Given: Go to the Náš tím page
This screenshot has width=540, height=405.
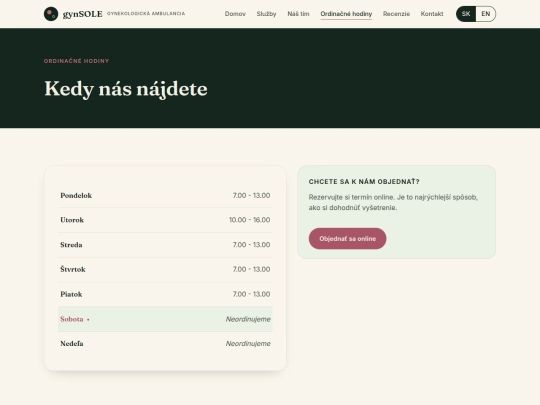Looking at the screenshot, I should coord(298,14).
